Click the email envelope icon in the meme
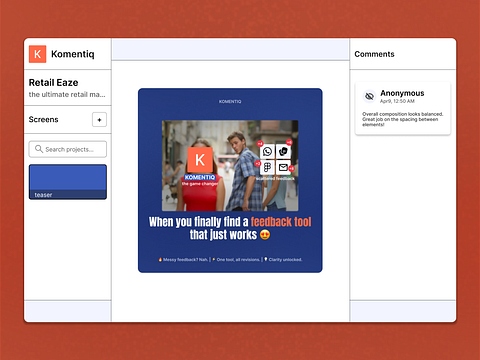 tap(283, 167)
